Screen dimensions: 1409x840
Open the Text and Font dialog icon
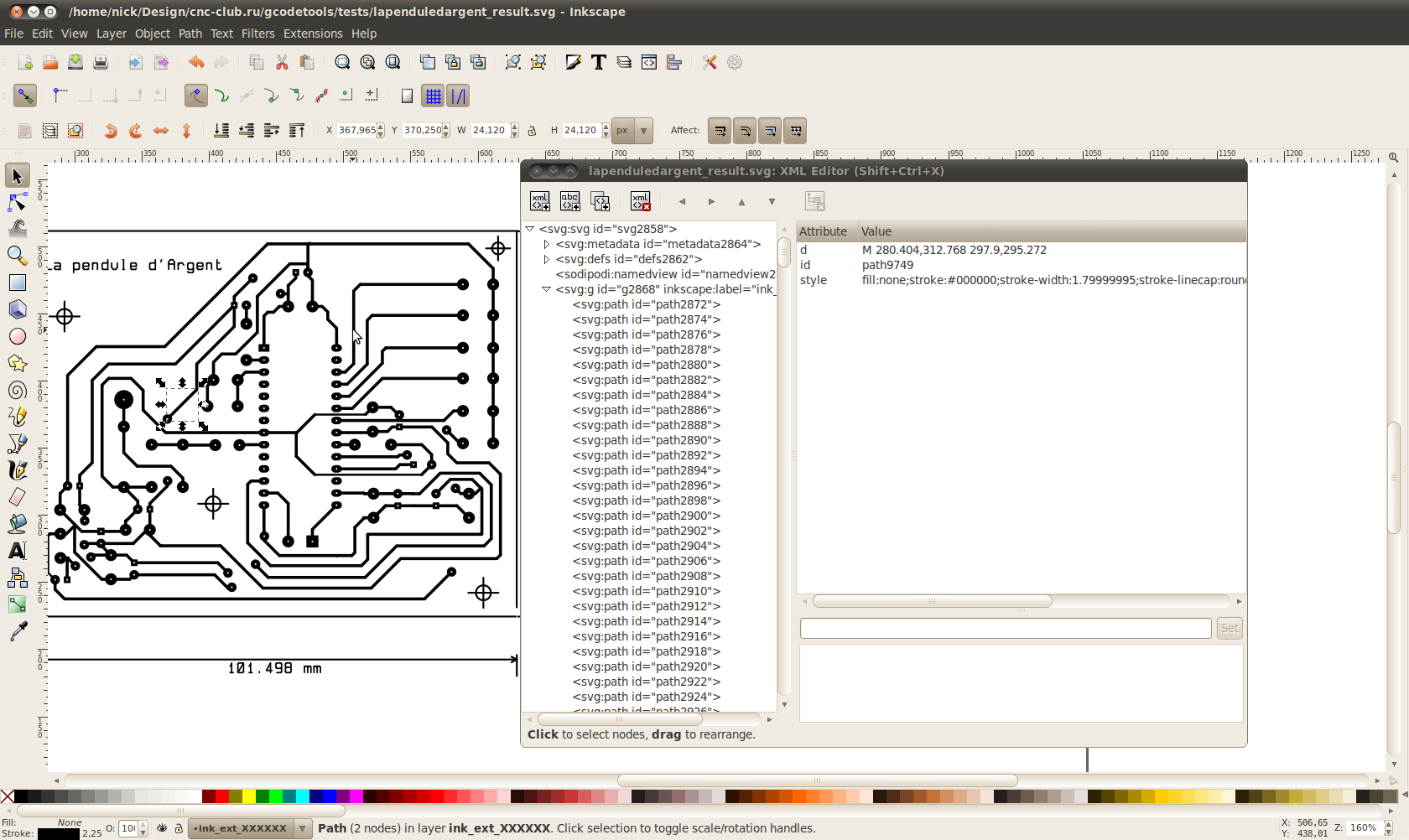coord(598,63)
